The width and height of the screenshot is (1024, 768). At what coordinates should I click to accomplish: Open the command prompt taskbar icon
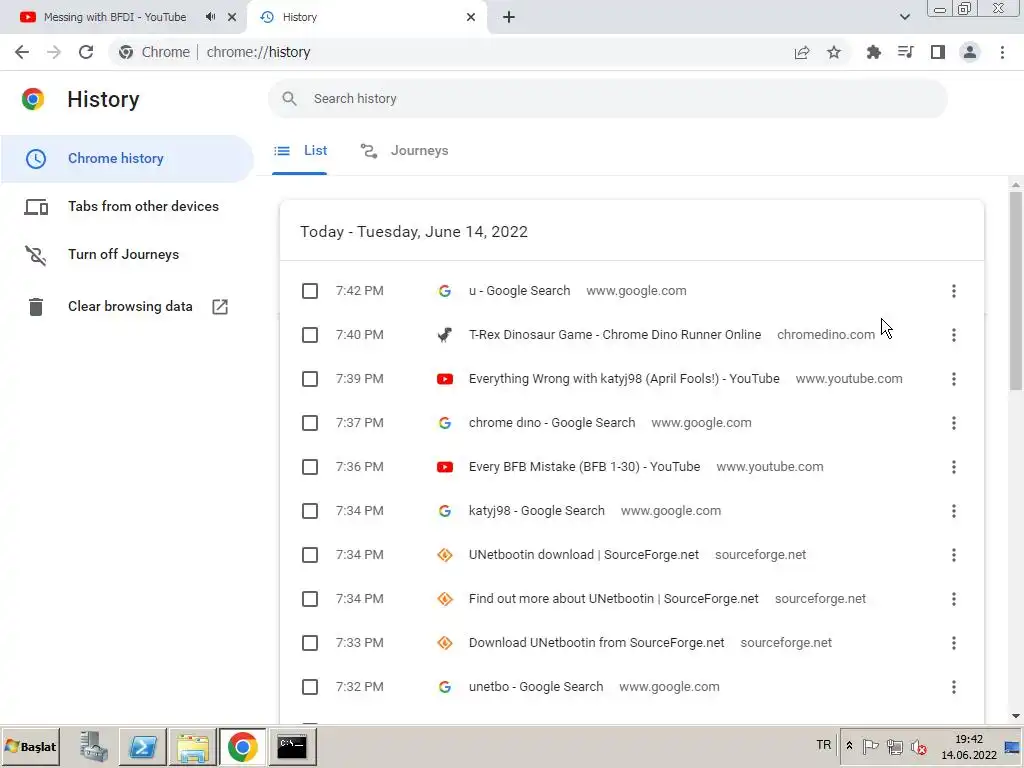(x=292, y=746)
